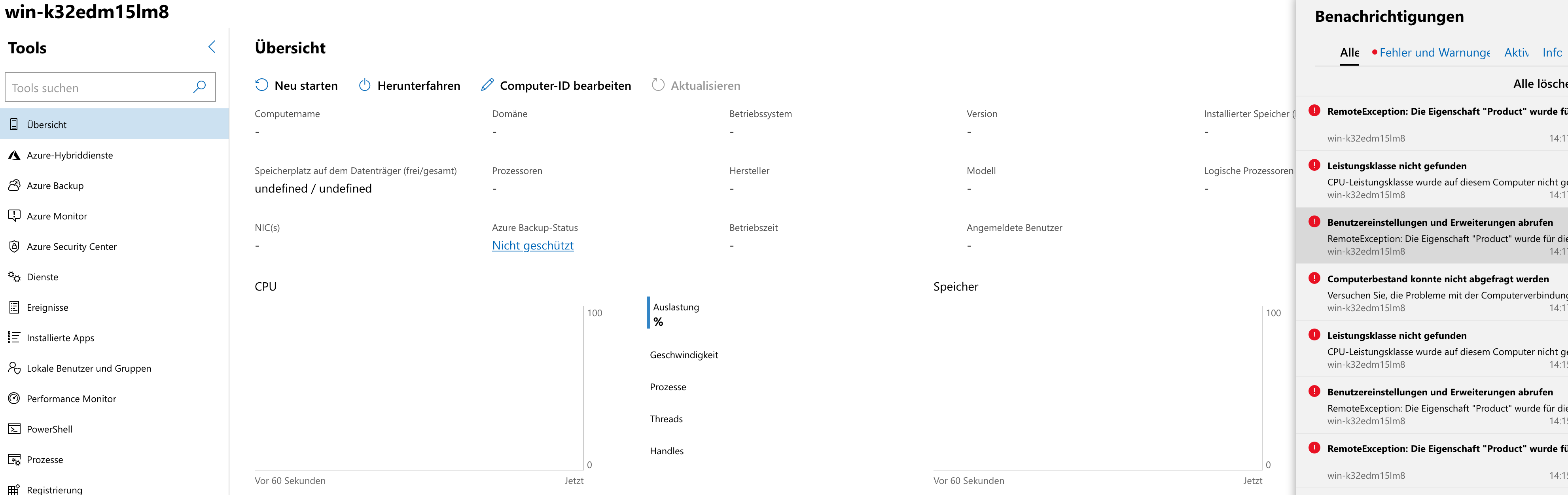This screenshot has height=495, width=1568.
Task: Open the Nicht geschützt backup status link
Action: tap(532, 245)
